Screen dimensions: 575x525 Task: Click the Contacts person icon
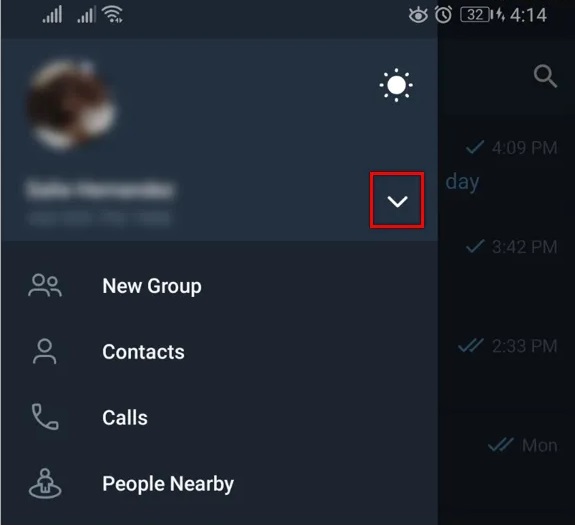(45, 352)
